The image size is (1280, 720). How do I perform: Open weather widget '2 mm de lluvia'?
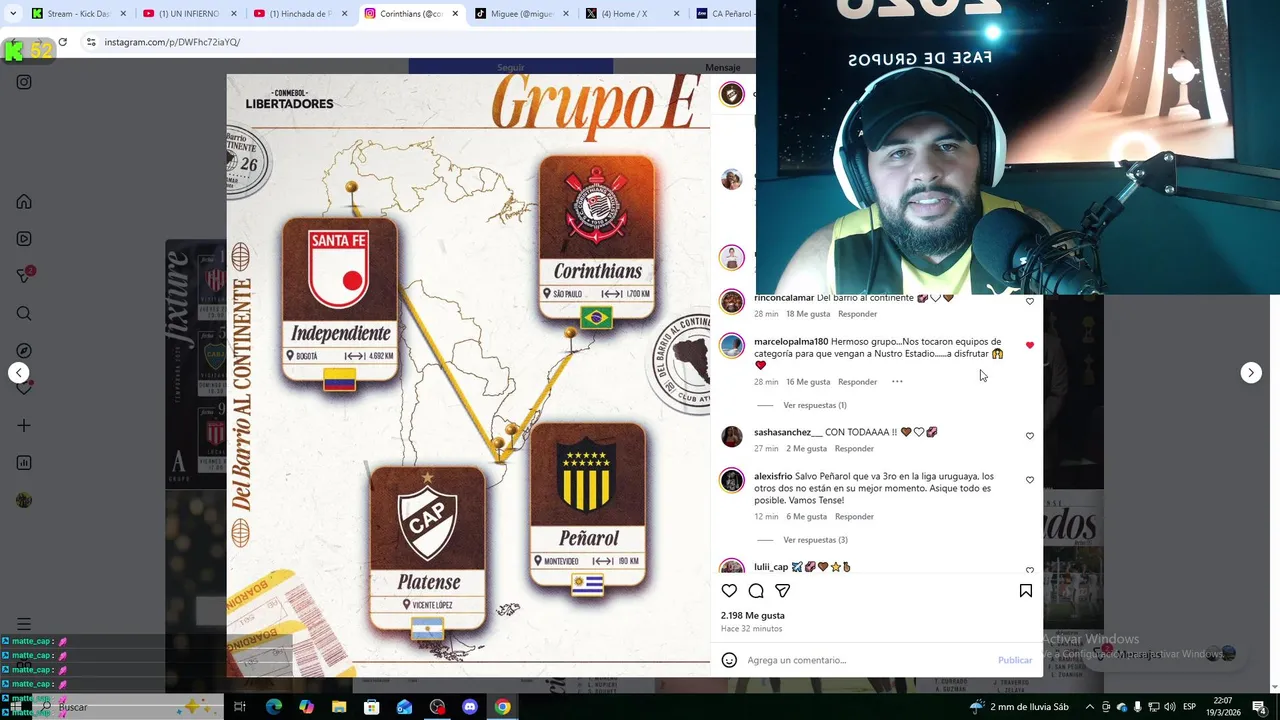click(x=1019, y=707)
